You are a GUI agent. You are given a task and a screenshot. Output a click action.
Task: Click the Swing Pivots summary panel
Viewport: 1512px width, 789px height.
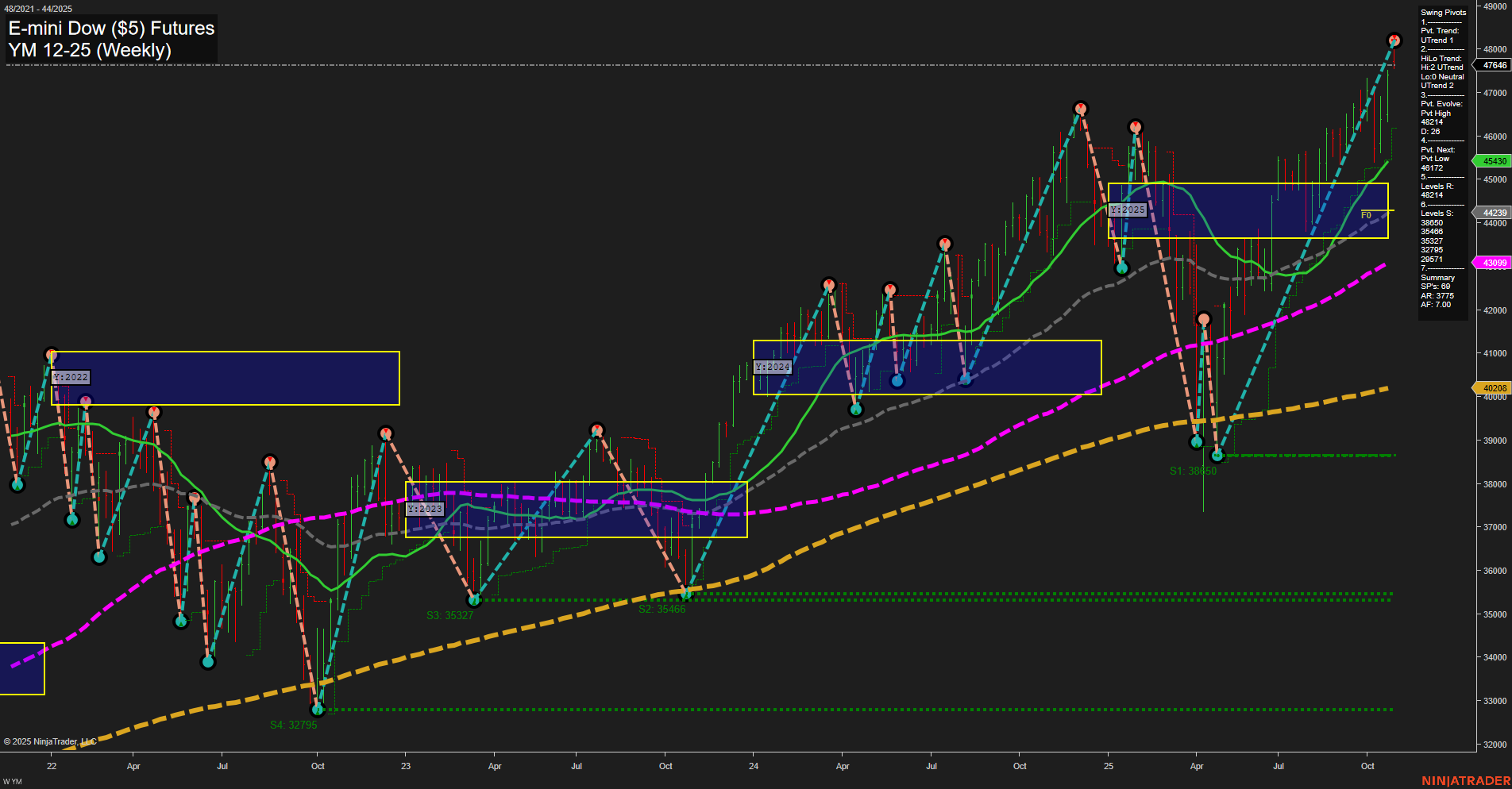tap(1443, 12)
